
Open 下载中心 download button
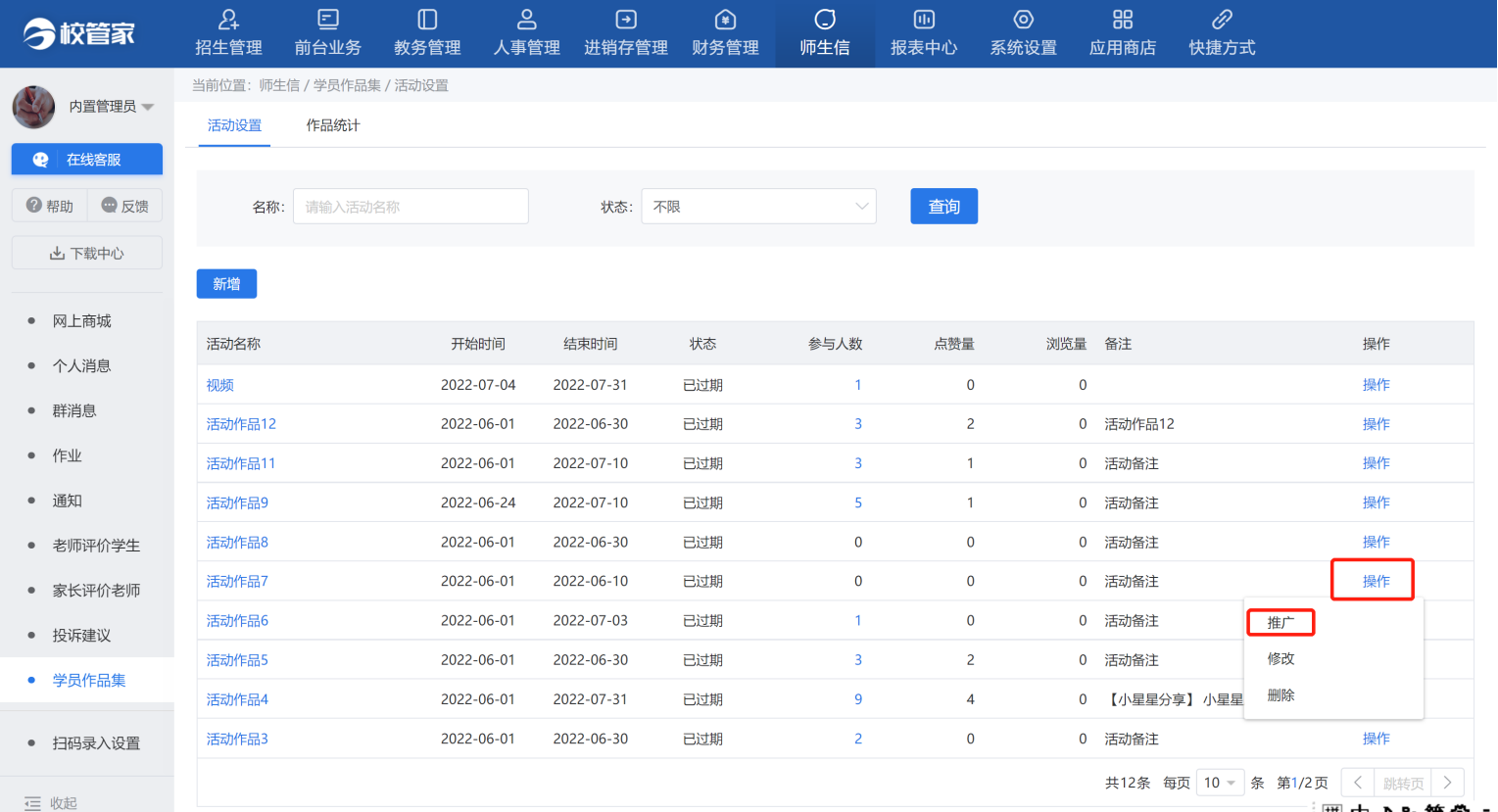(x=87, y=253)
